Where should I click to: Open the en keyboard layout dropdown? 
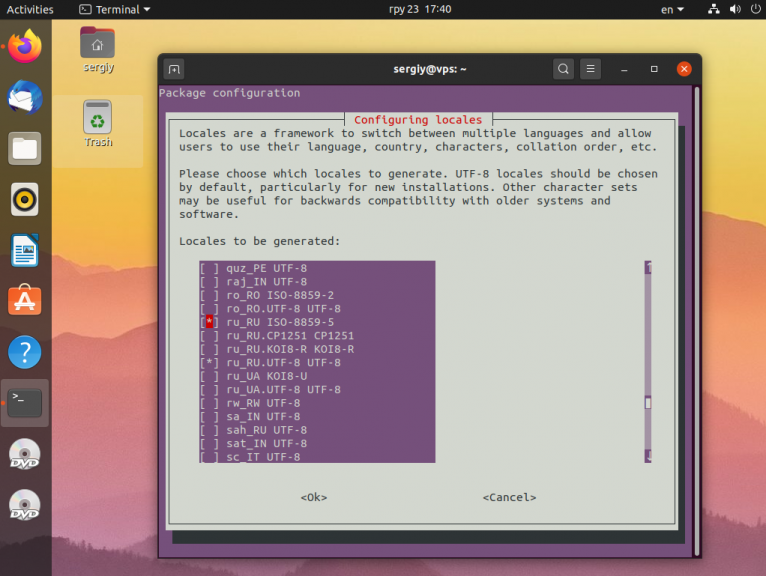pos(672,9)
